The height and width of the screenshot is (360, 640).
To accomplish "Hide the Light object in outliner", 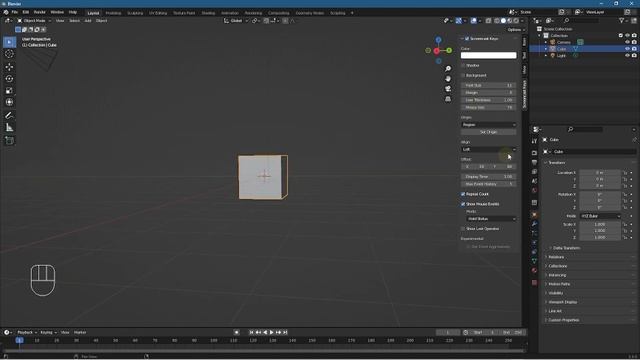I will point(627,56).
